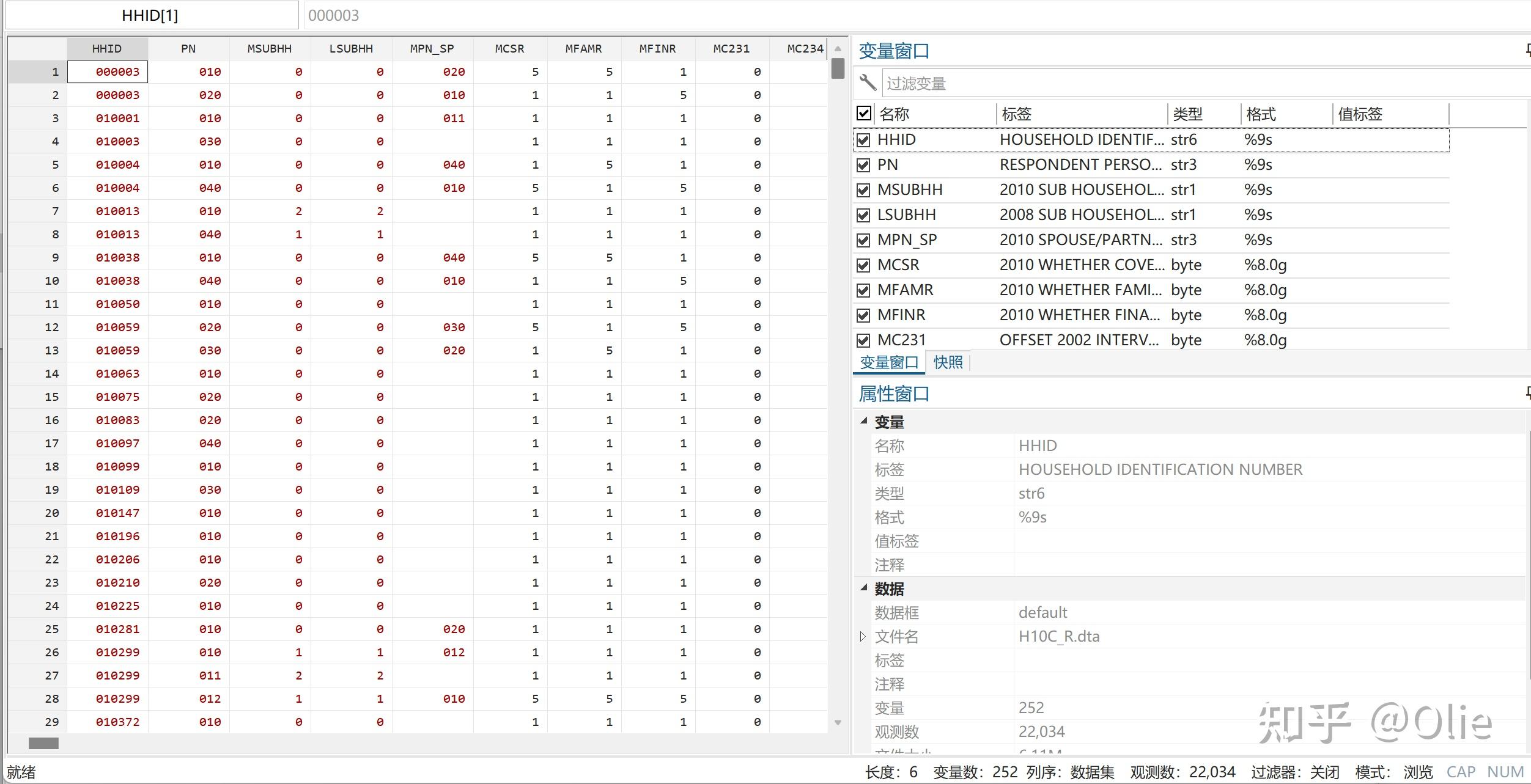Click the wrench filter options icon
Screen dimensions: 1531x784
point(868,84)
